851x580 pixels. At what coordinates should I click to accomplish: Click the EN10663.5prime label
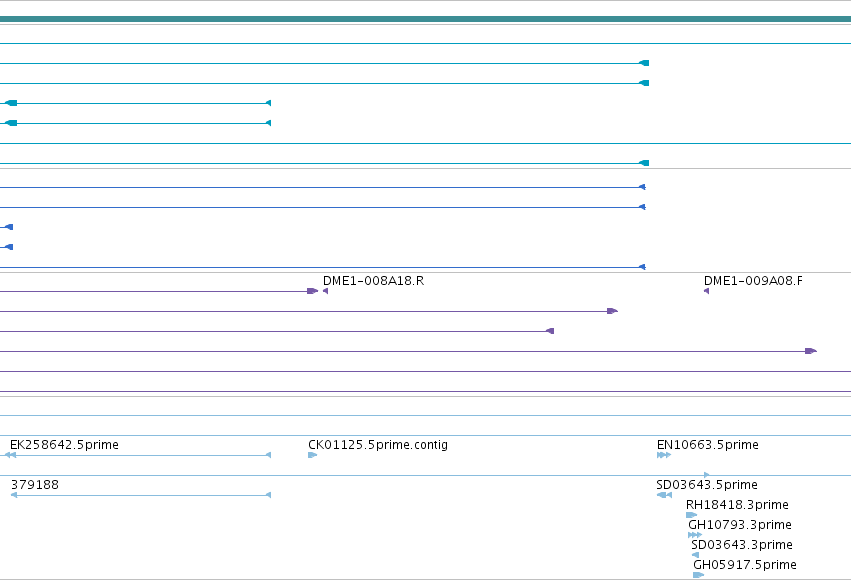click(x=708, y=445)
